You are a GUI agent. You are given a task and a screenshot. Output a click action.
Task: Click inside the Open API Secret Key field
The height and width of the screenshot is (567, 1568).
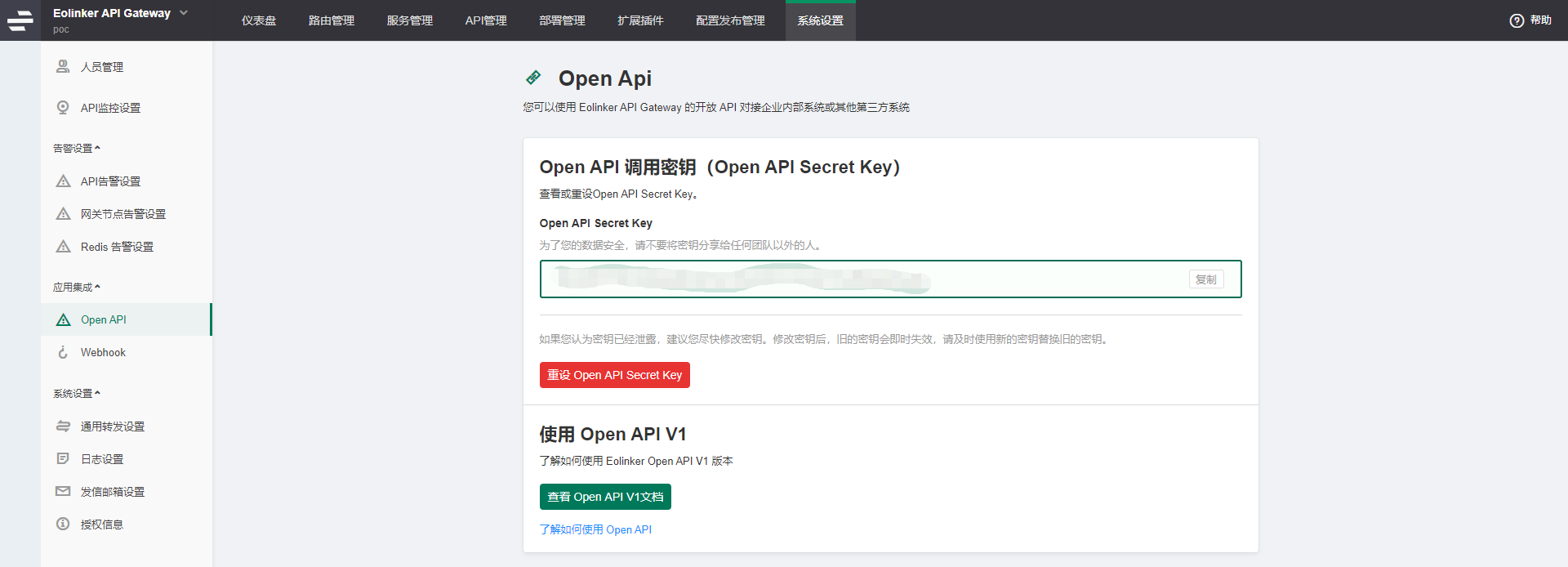click(x=890, y=279)
